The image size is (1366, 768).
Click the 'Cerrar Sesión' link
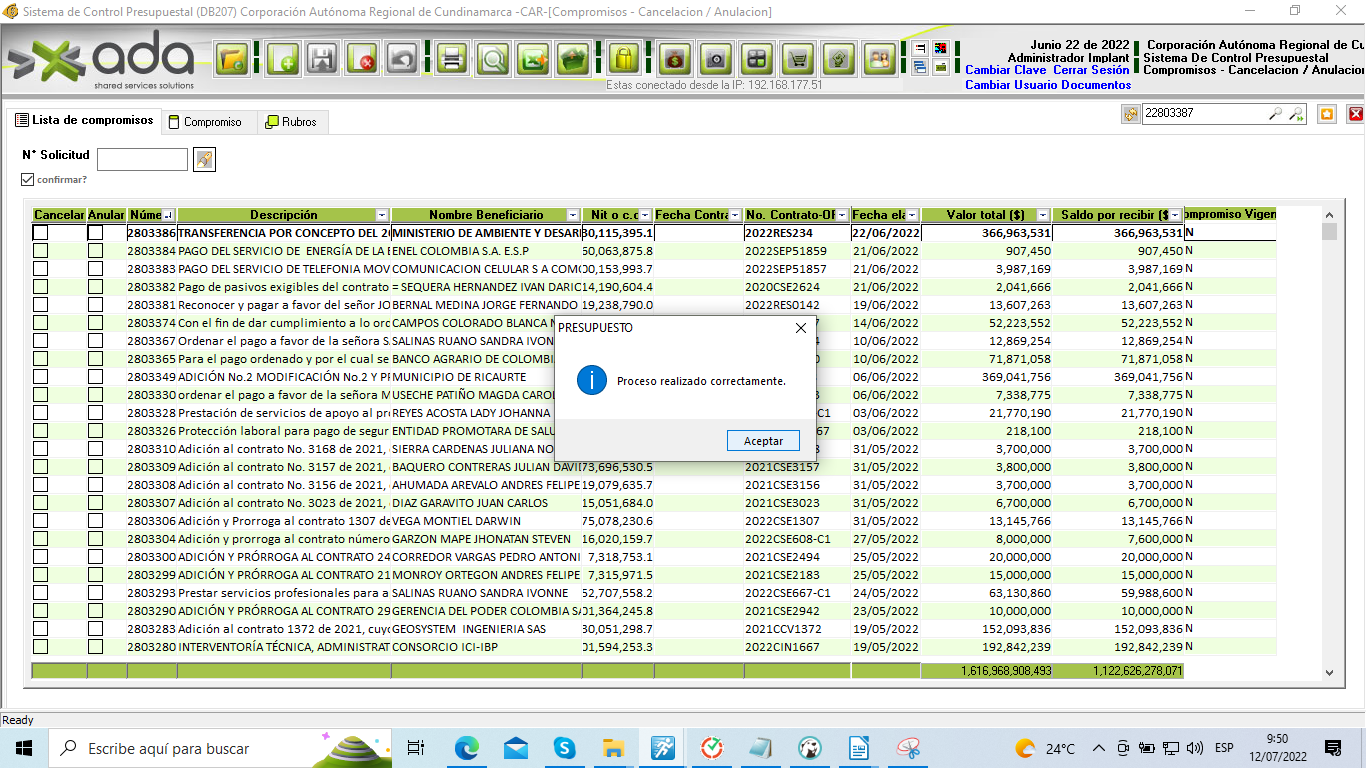click(1090, 70)
